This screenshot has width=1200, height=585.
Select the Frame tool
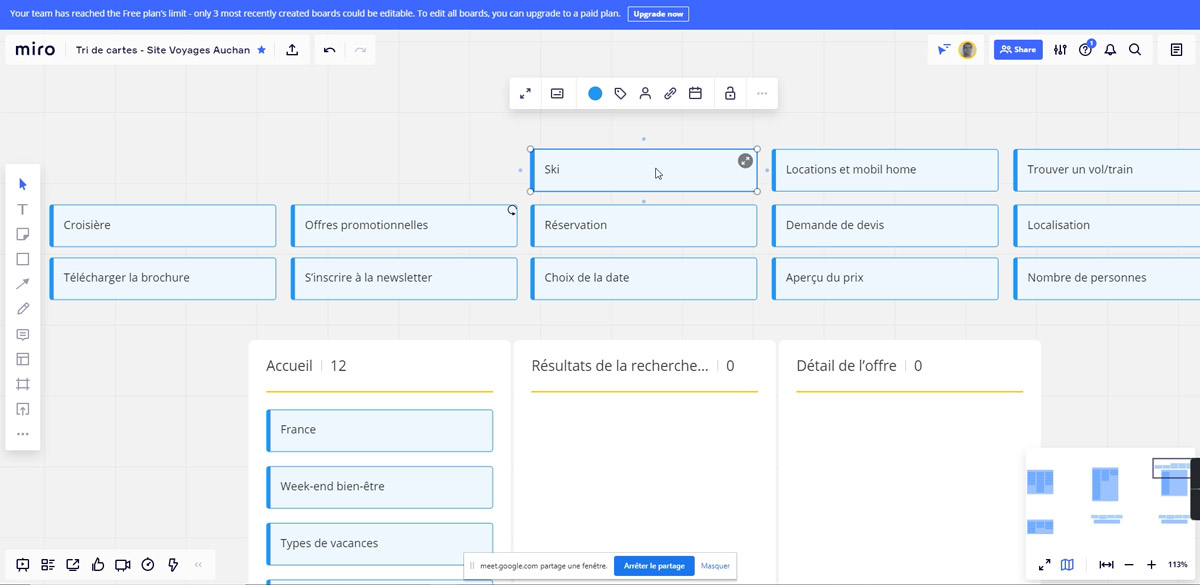pos(23,384)
